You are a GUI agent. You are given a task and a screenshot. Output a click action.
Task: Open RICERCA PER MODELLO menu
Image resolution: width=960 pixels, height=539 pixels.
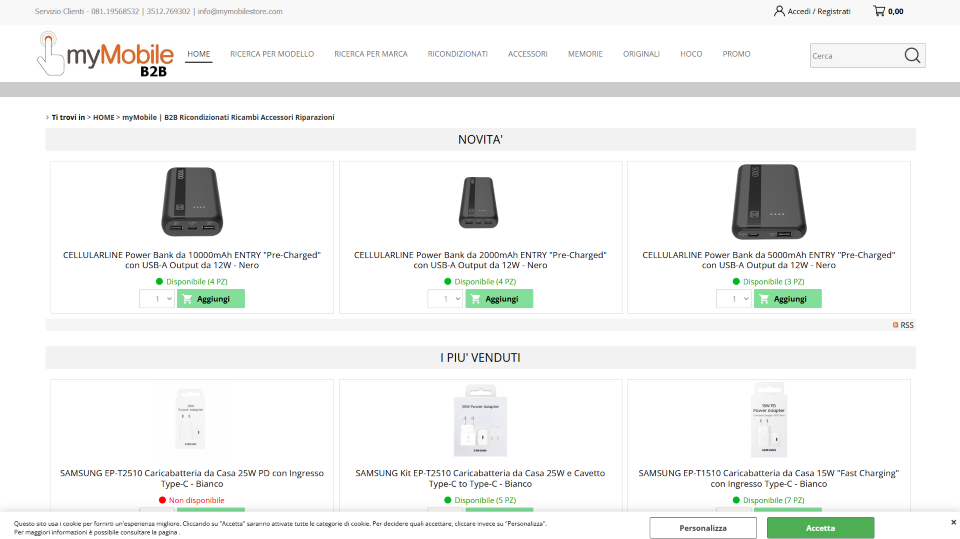pyautogui.click(x=272, y=54)
